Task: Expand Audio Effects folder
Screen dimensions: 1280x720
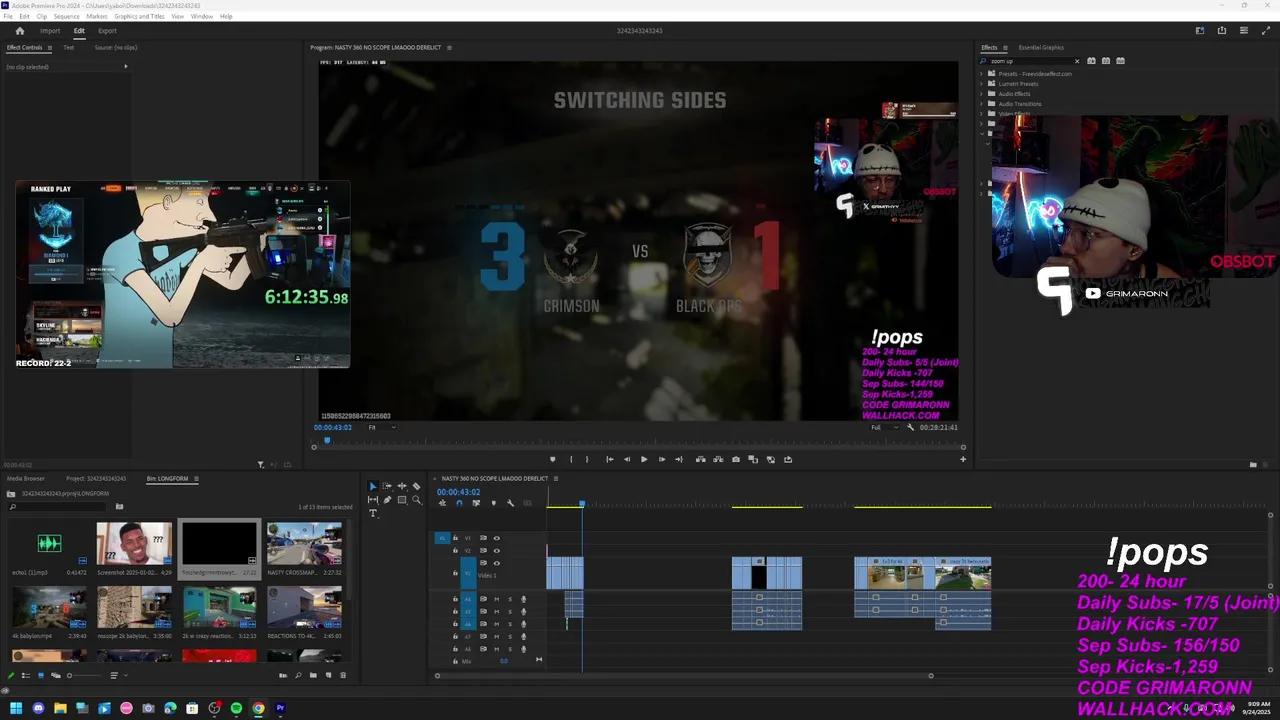Action: pyautogui.click(x=981, y=94)
